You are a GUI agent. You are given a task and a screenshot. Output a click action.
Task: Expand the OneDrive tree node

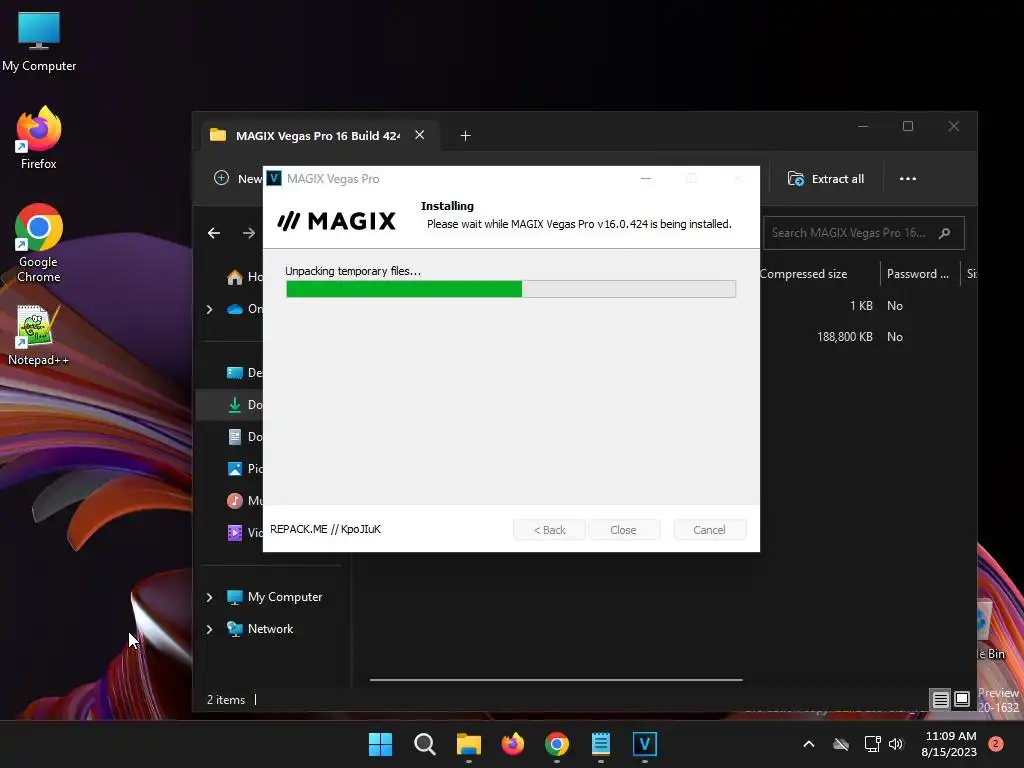(x=209, y=309)
